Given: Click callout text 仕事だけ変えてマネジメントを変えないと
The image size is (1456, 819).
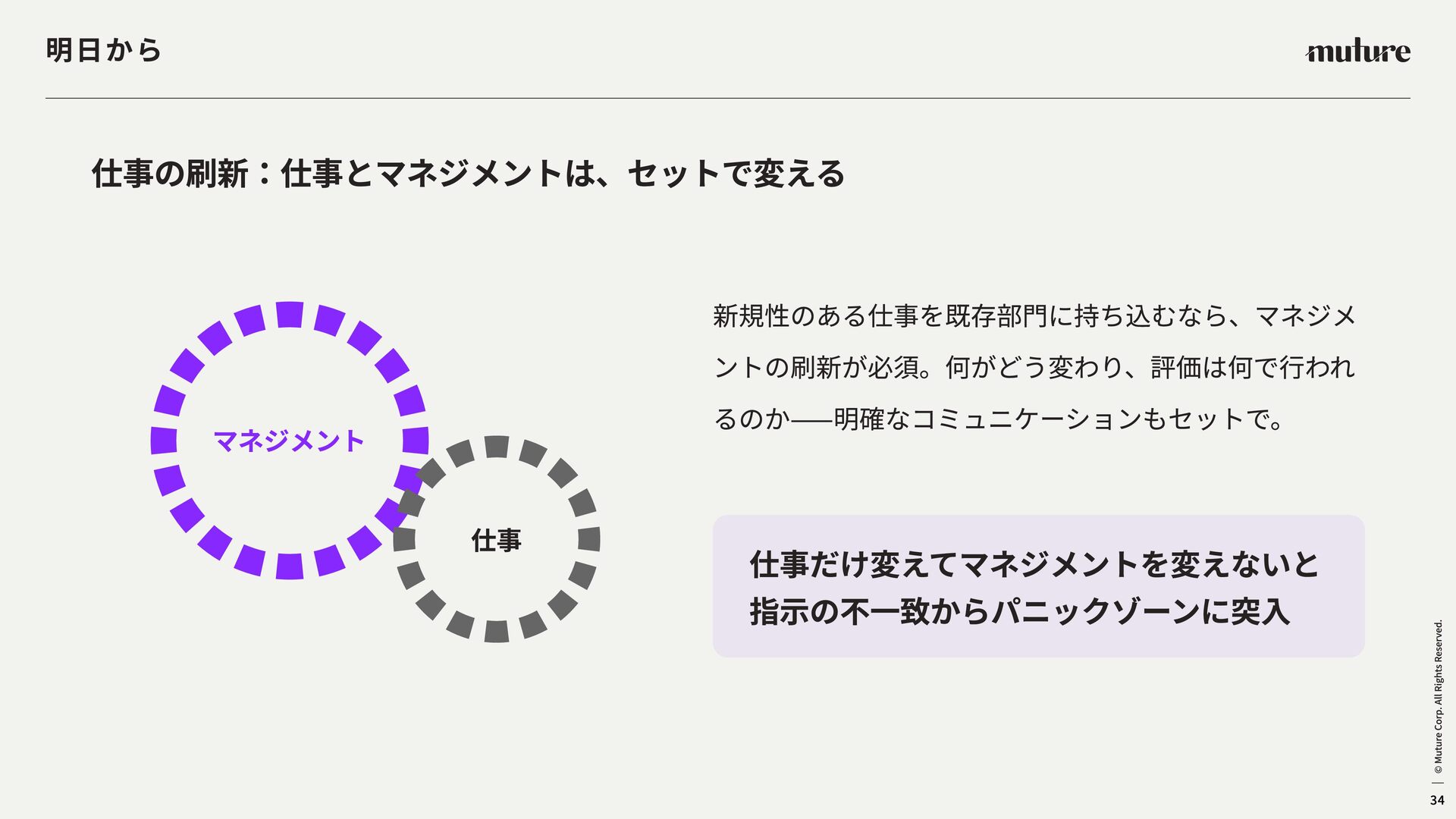Looking at the screenshot, I should (x=1034, y=565).
